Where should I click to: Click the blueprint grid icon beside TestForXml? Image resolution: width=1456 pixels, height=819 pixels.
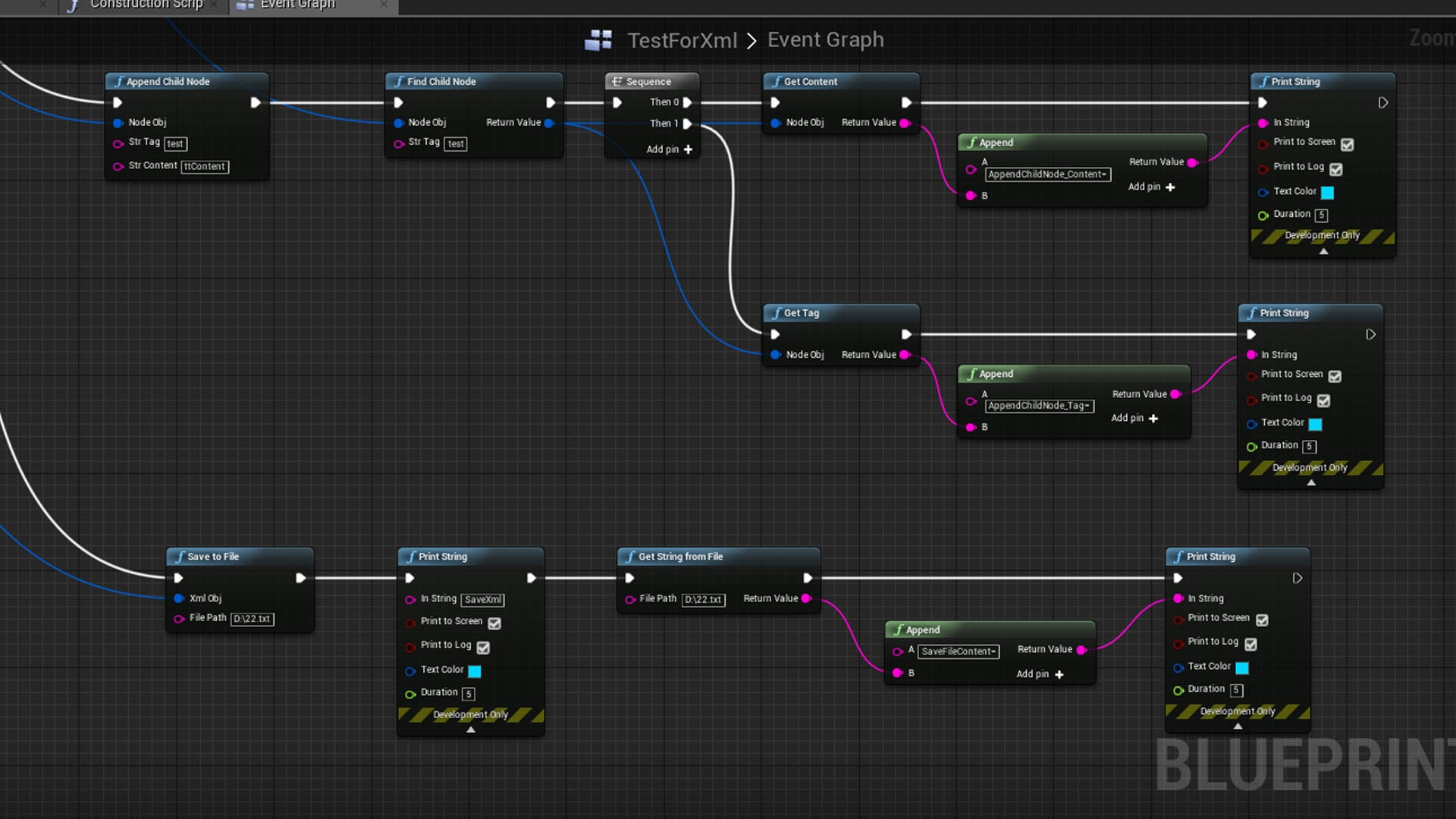coord(598,40)
